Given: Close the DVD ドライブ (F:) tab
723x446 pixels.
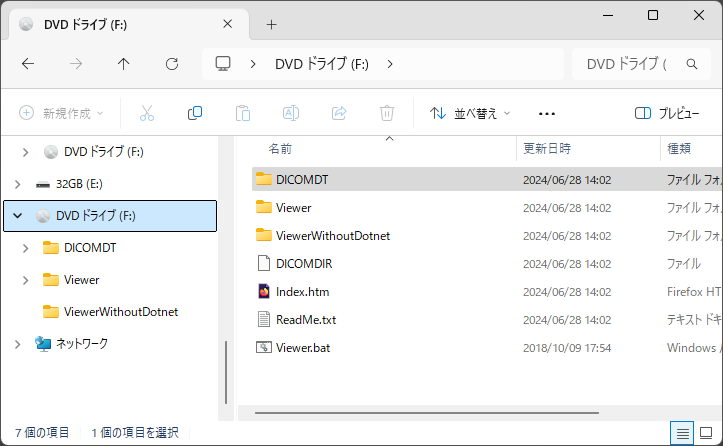Looking at the screenshot, I should click(227, 24).
